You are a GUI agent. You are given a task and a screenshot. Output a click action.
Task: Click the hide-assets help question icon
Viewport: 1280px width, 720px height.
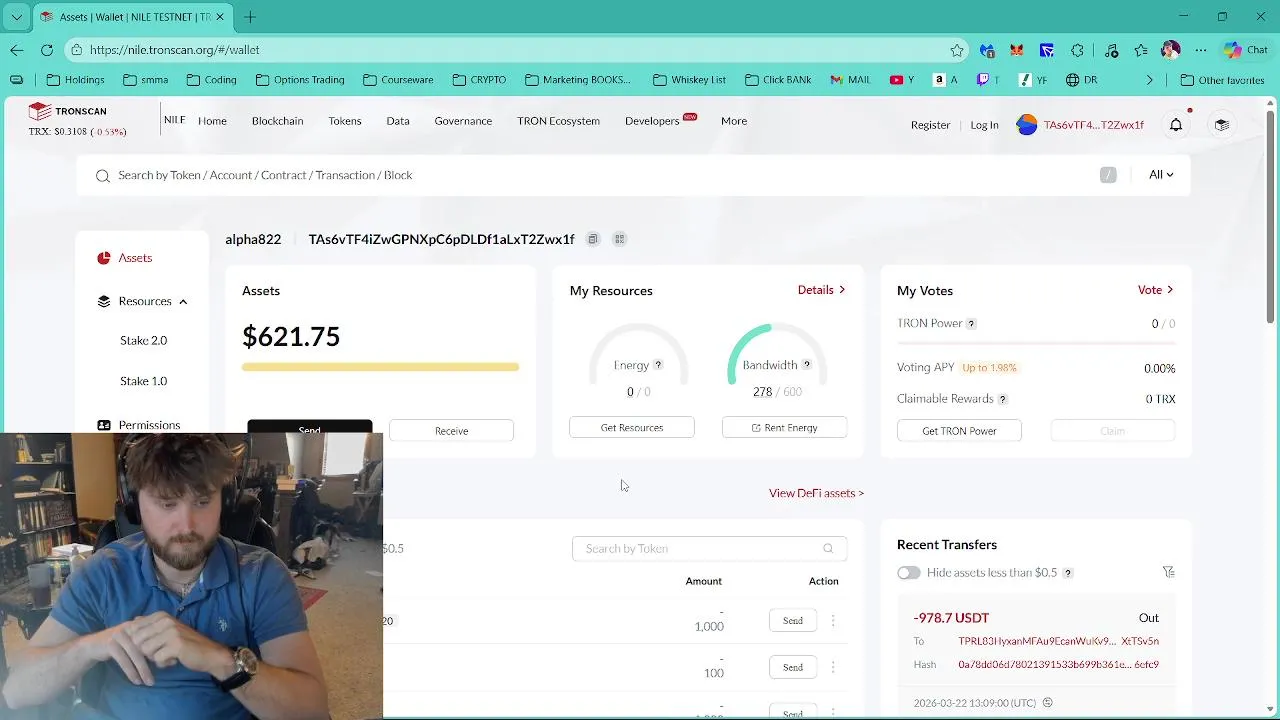tap(1068, 573)
